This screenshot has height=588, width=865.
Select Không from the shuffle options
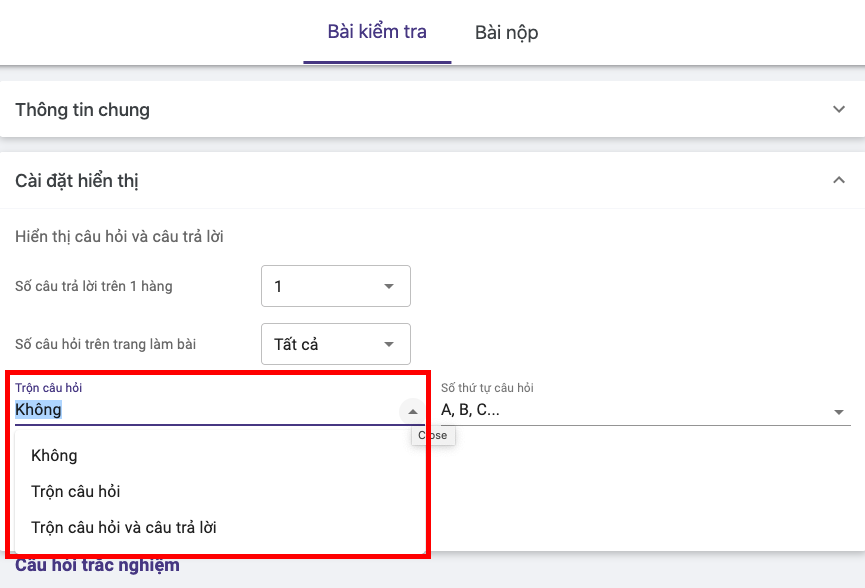53,455
